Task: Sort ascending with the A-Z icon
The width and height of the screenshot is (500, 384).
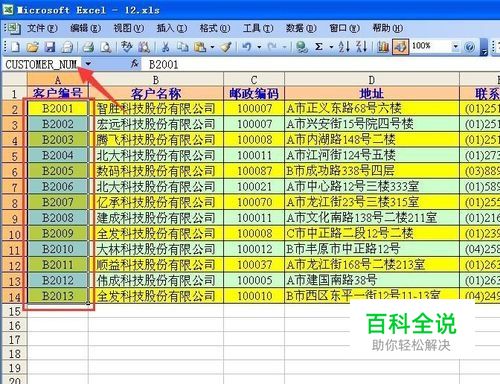Action: coord(344,47)
